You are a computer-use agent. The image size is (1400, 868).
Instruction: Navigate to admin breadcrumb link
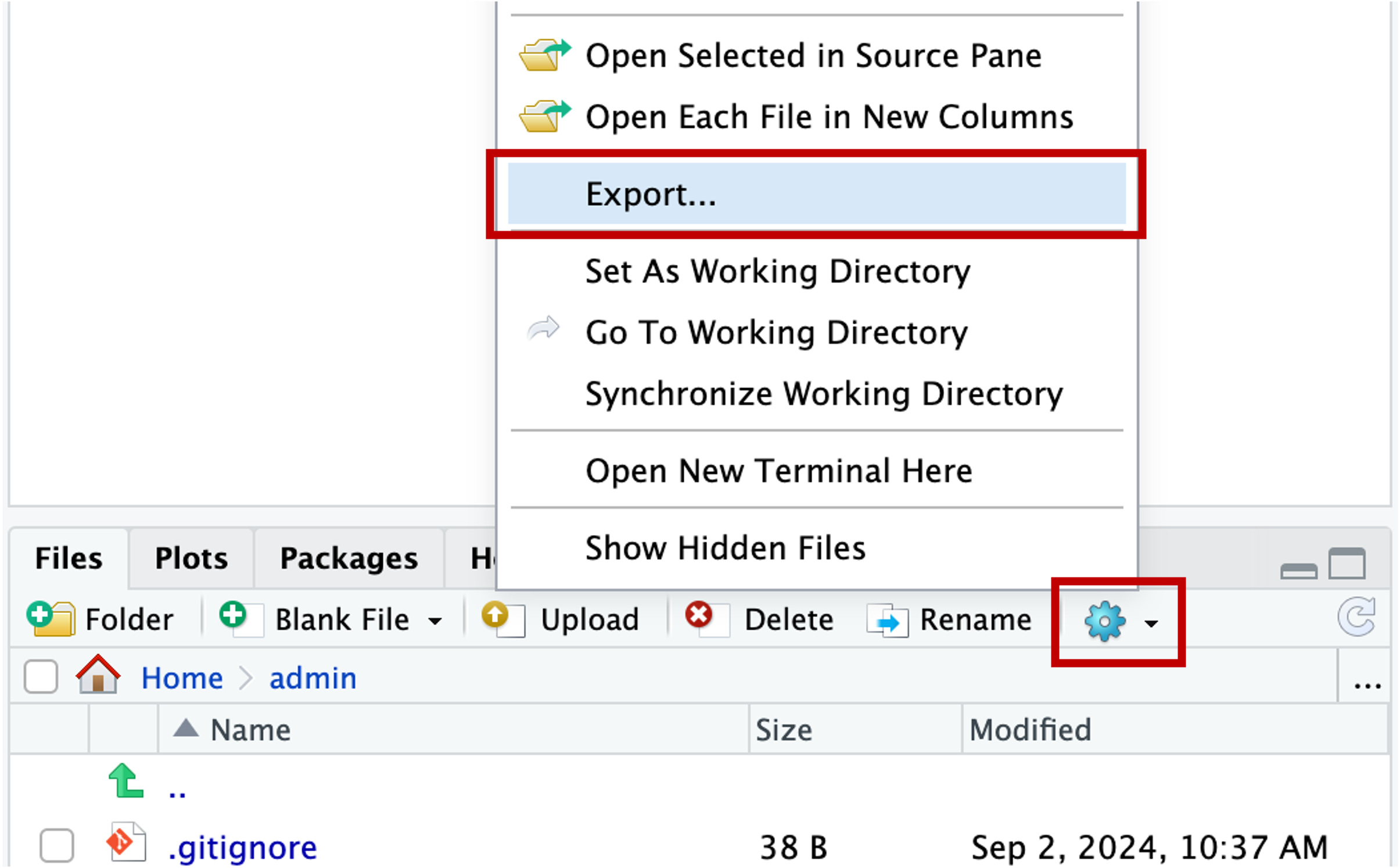[313, 678]
